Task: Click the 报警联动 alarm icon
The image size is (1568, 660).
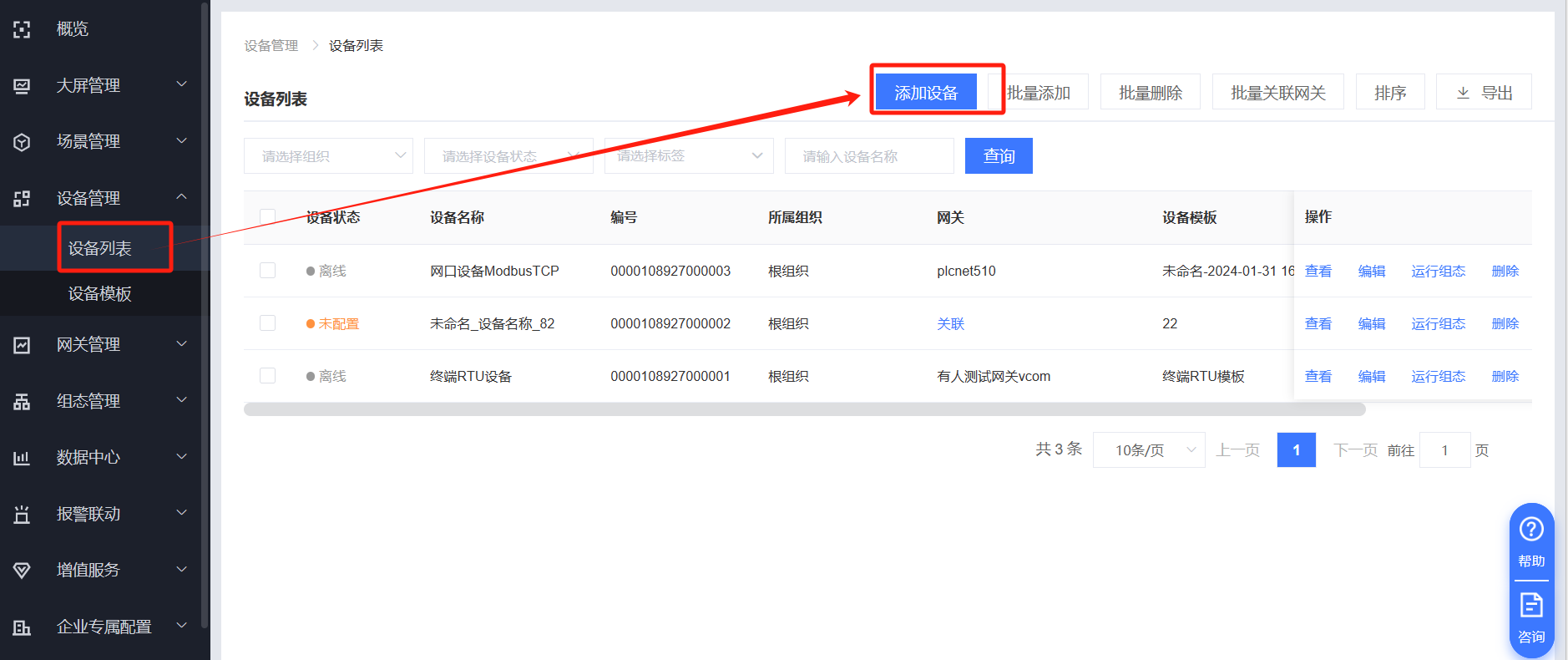Action: point(22,515)
